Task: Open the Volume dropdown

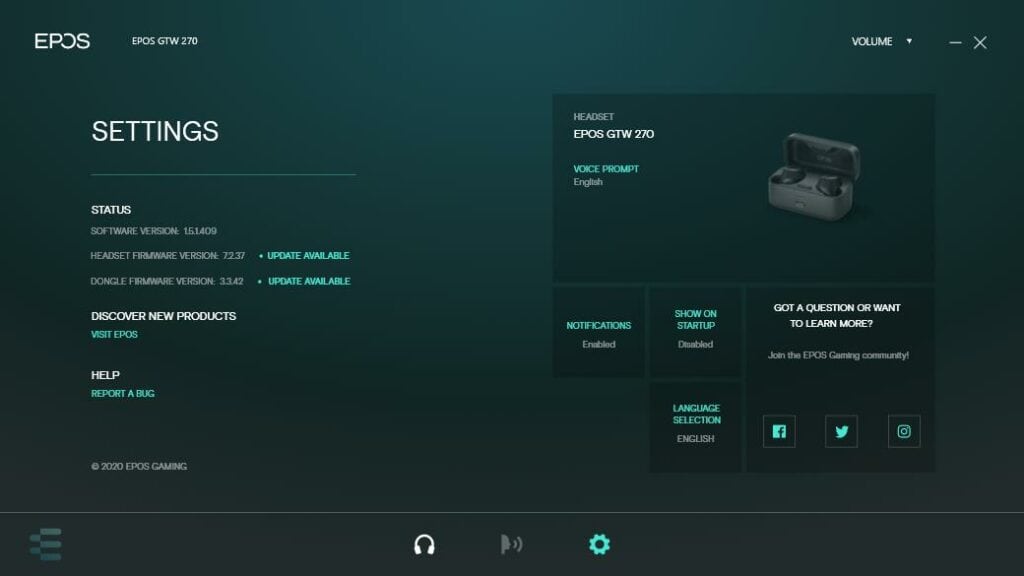Action: coord(881,42)
